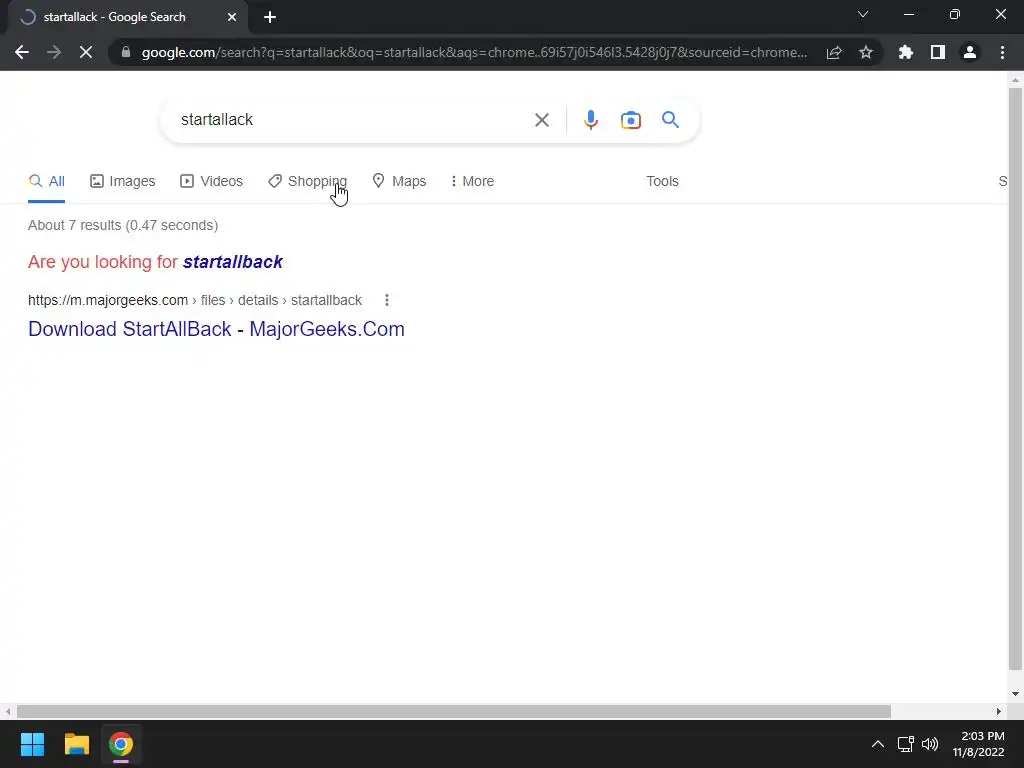Open the Chrome extensions puzzle icon

click(906, 52)
